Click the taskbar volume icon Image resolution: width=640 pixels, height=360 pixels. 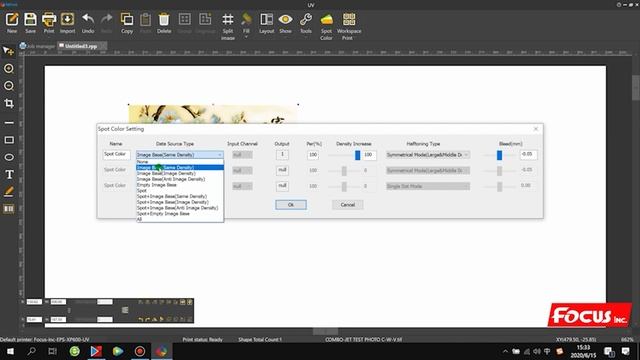(x=536, y=351)
